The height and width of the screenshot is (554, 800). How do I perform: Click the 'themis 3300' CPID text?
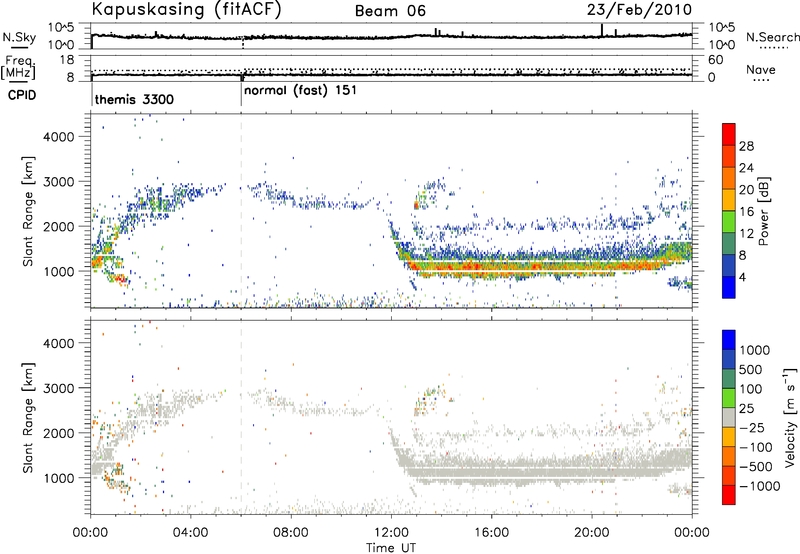134,99
